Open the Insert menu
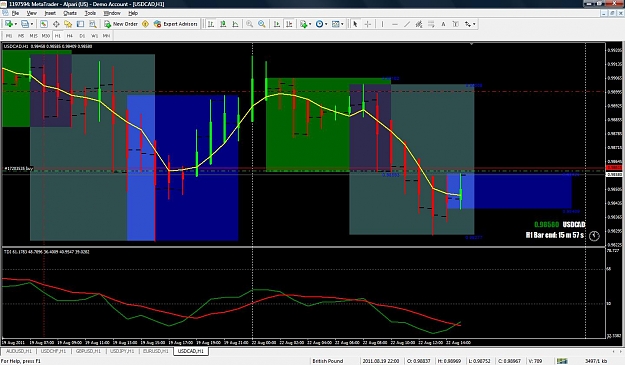 coord(50,13)
